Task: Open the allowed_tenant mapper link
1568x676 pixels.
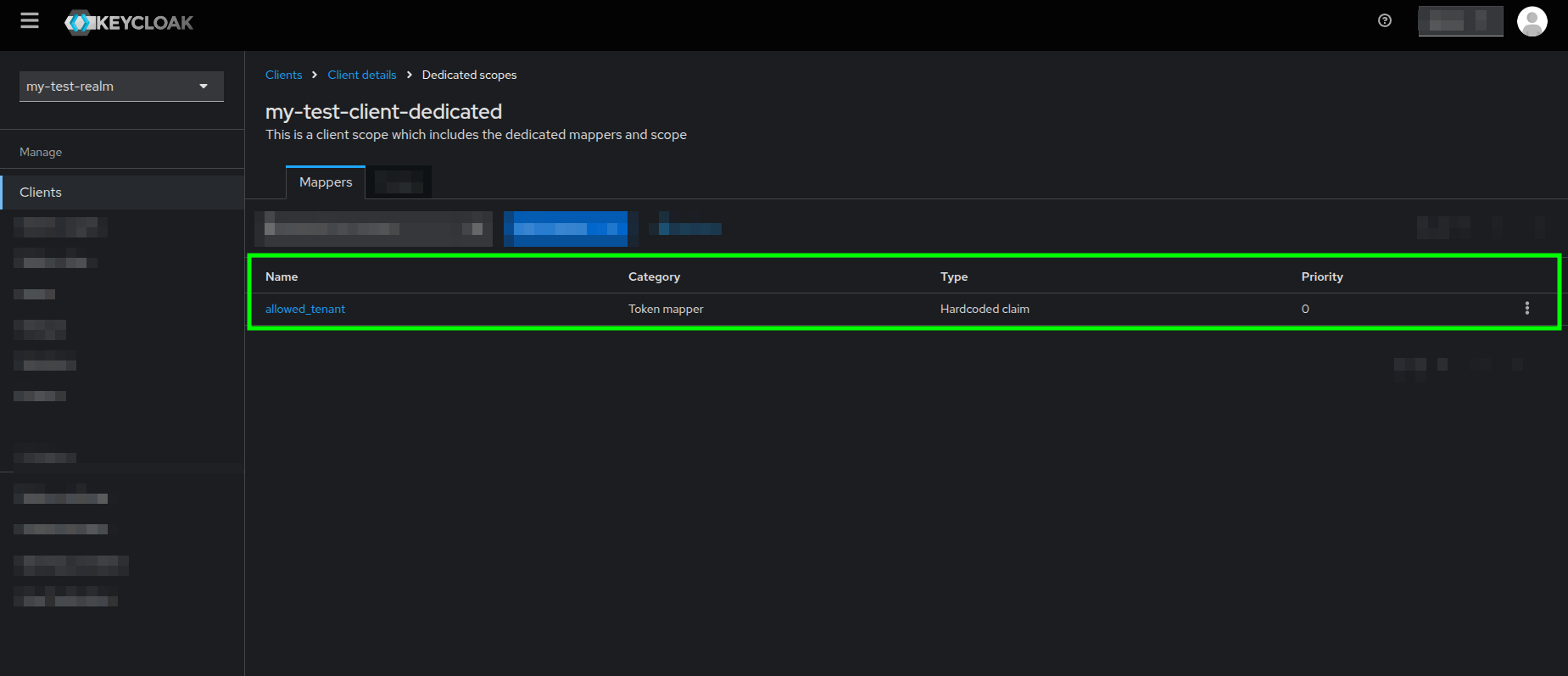Action: (x=305, y=309)
